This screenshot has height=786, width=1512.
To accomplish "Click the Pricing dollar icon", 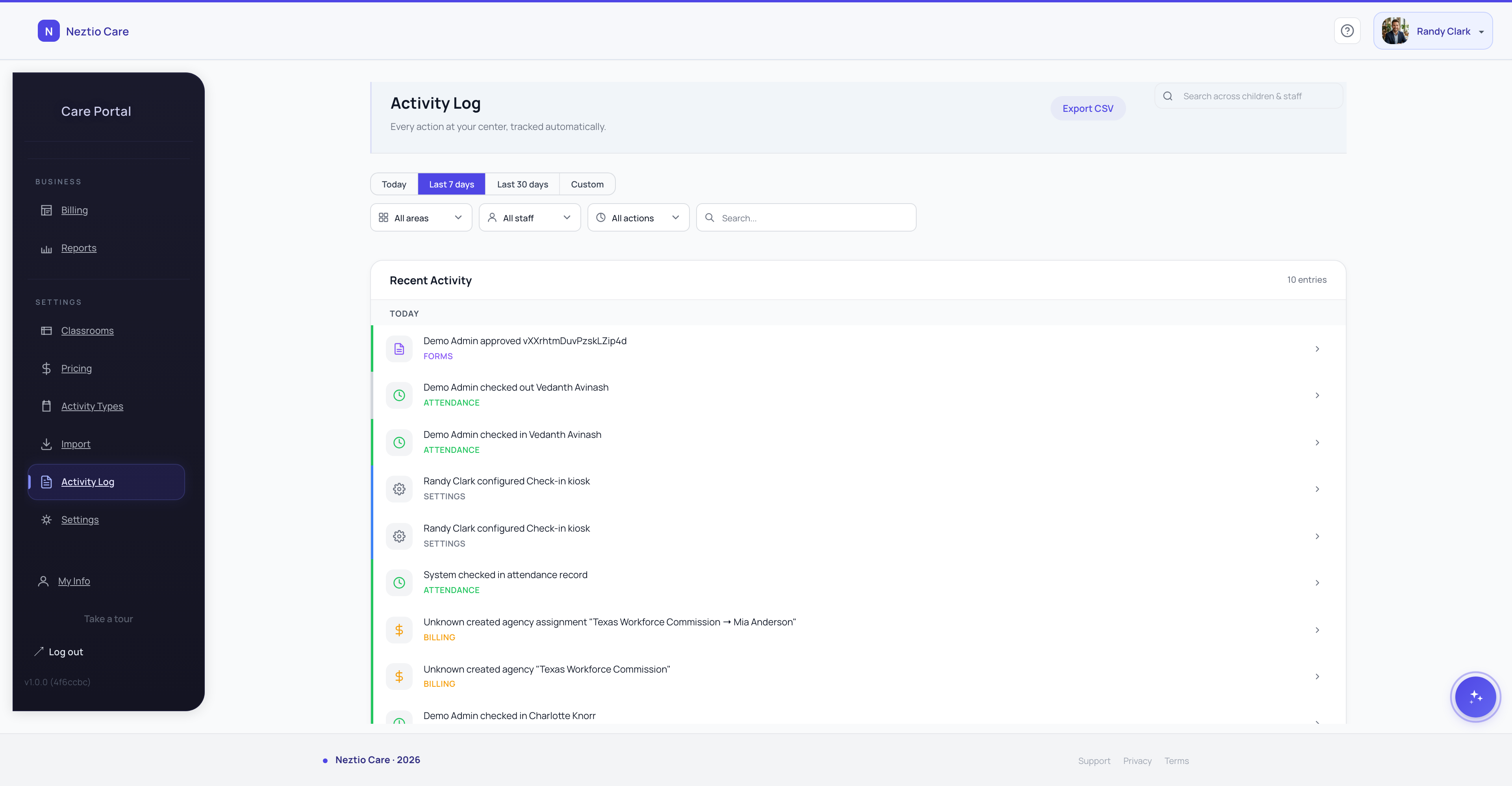I will (46, 368).
